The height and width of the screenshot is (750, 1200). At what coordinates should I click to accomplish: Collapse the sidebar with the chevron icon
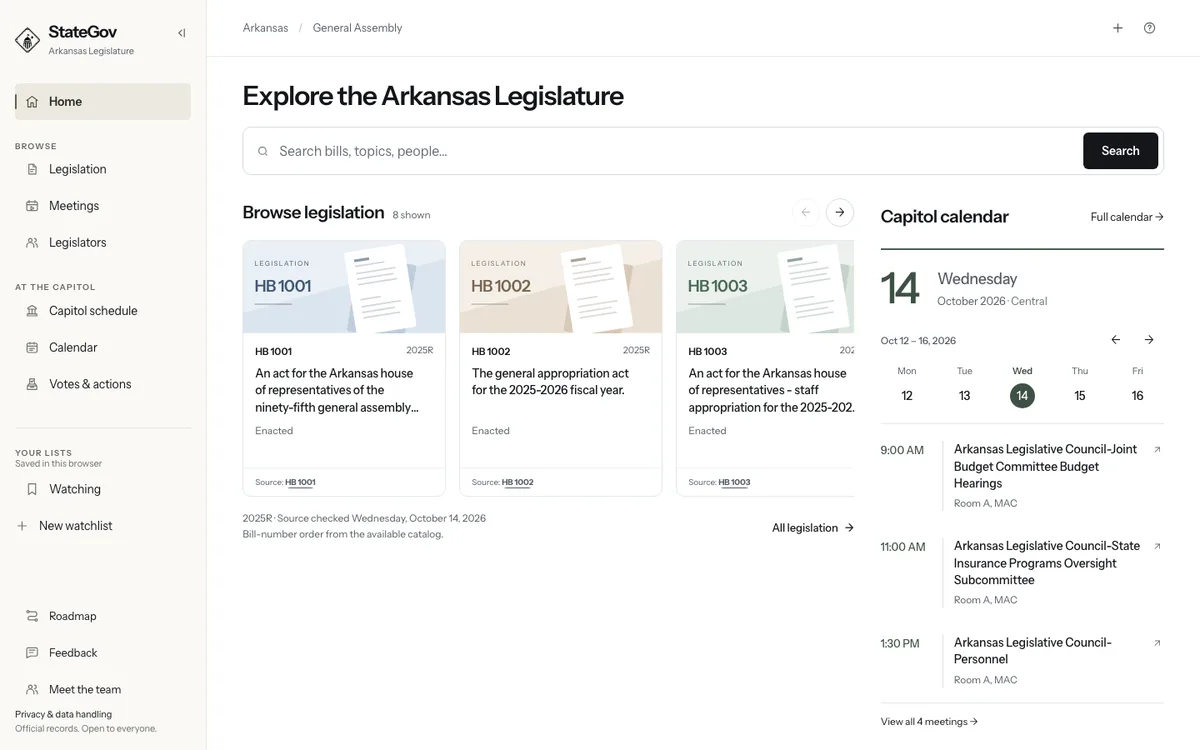click(181, 33)
